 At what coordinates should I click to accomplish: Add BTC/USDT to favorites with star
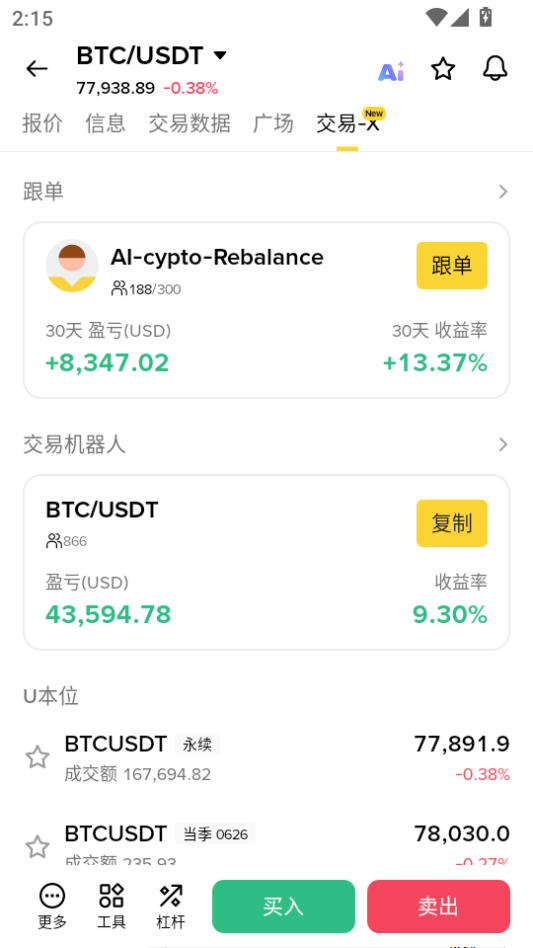[443, 69]
